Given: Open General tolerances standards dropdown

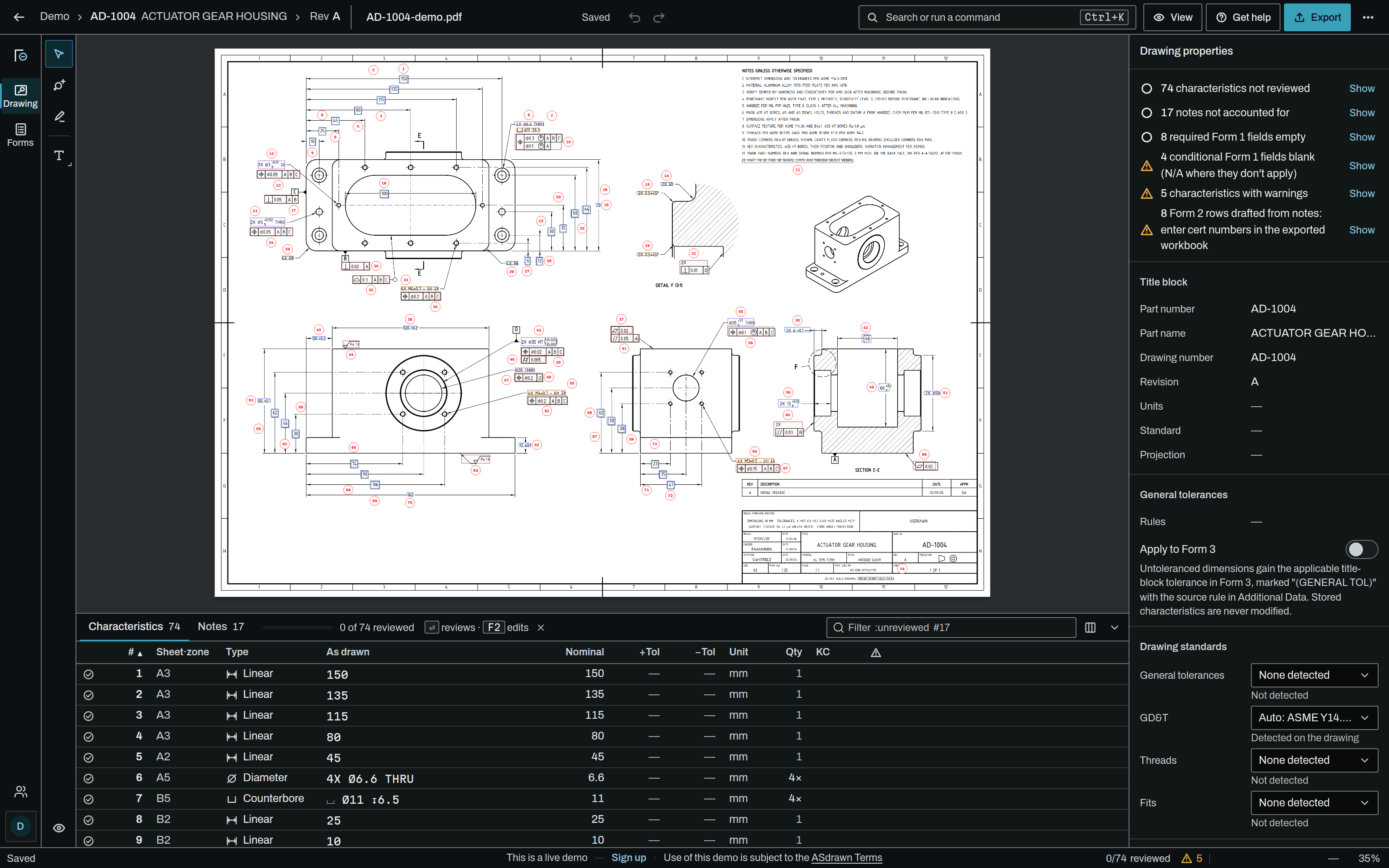Looking at the screenshot, I should [x=1314, y=675].
